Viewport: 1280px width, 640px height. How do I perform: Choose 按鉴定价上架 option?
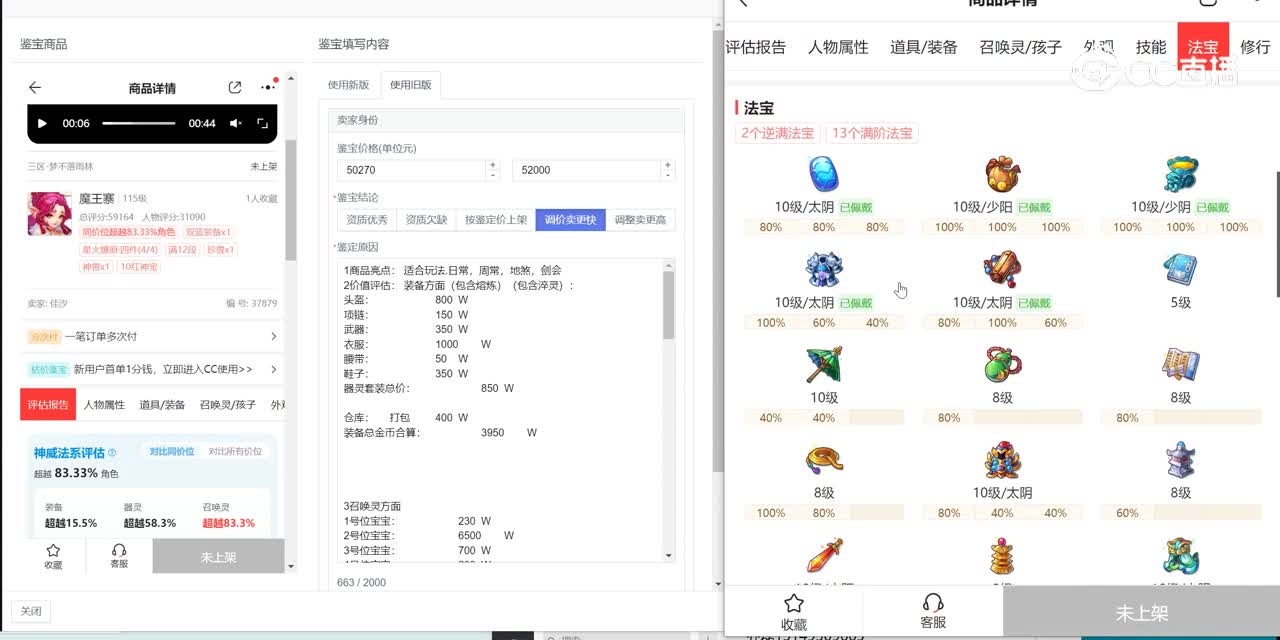(495, 220)
